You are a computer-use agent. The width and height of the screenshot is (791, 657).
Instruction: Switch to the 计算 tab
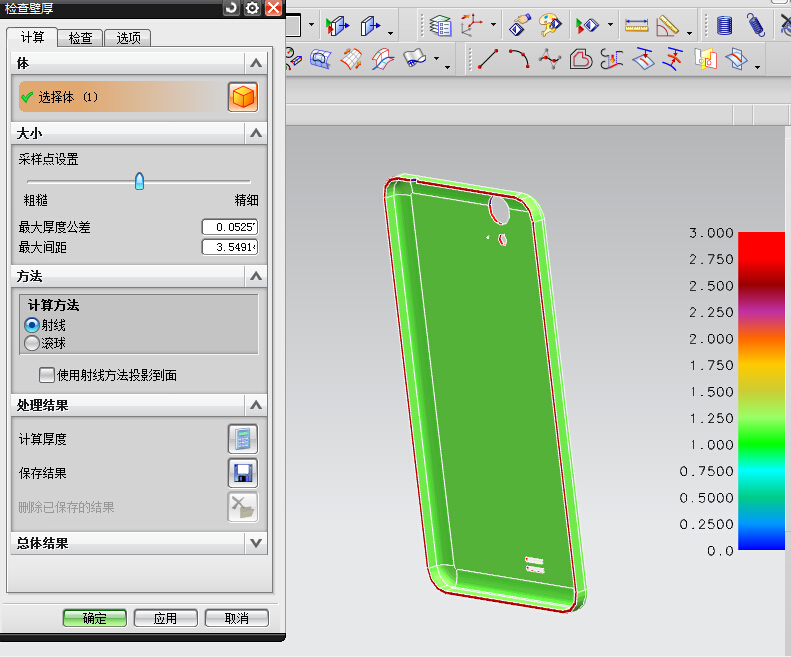(32, 37)
